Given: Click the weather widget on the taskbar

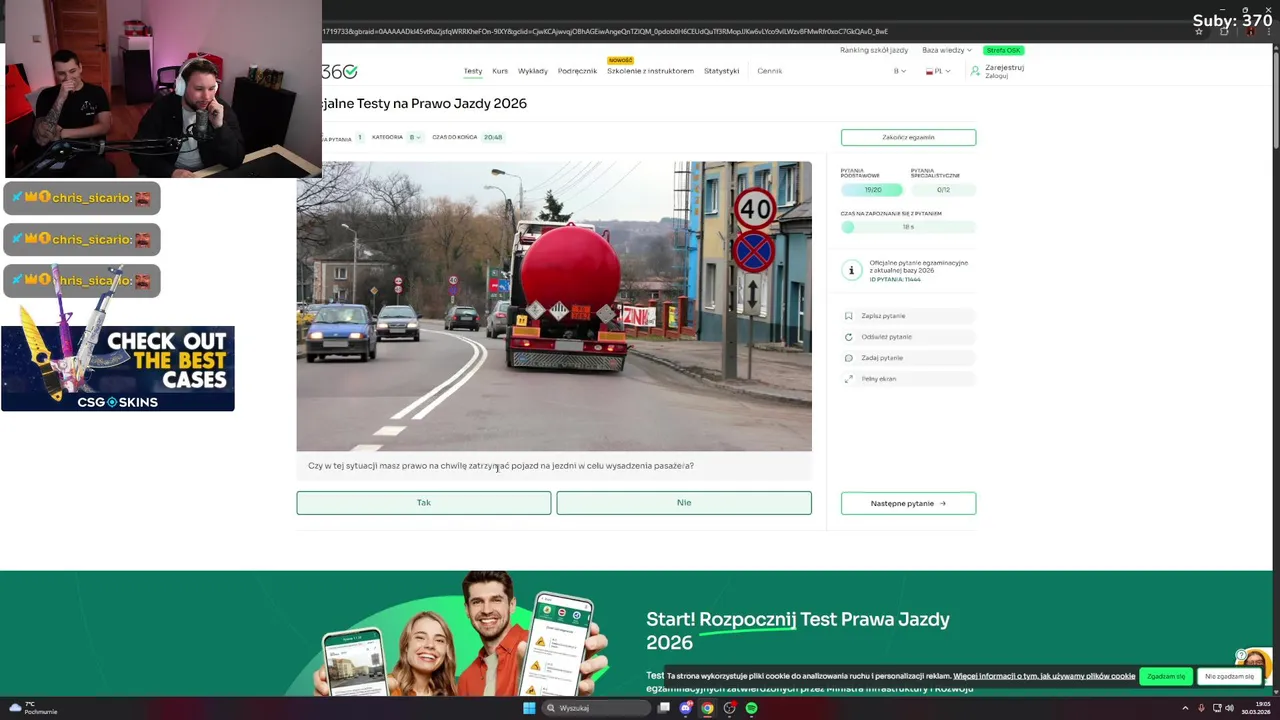Looking at the screenshot, I should coord(33,708).
